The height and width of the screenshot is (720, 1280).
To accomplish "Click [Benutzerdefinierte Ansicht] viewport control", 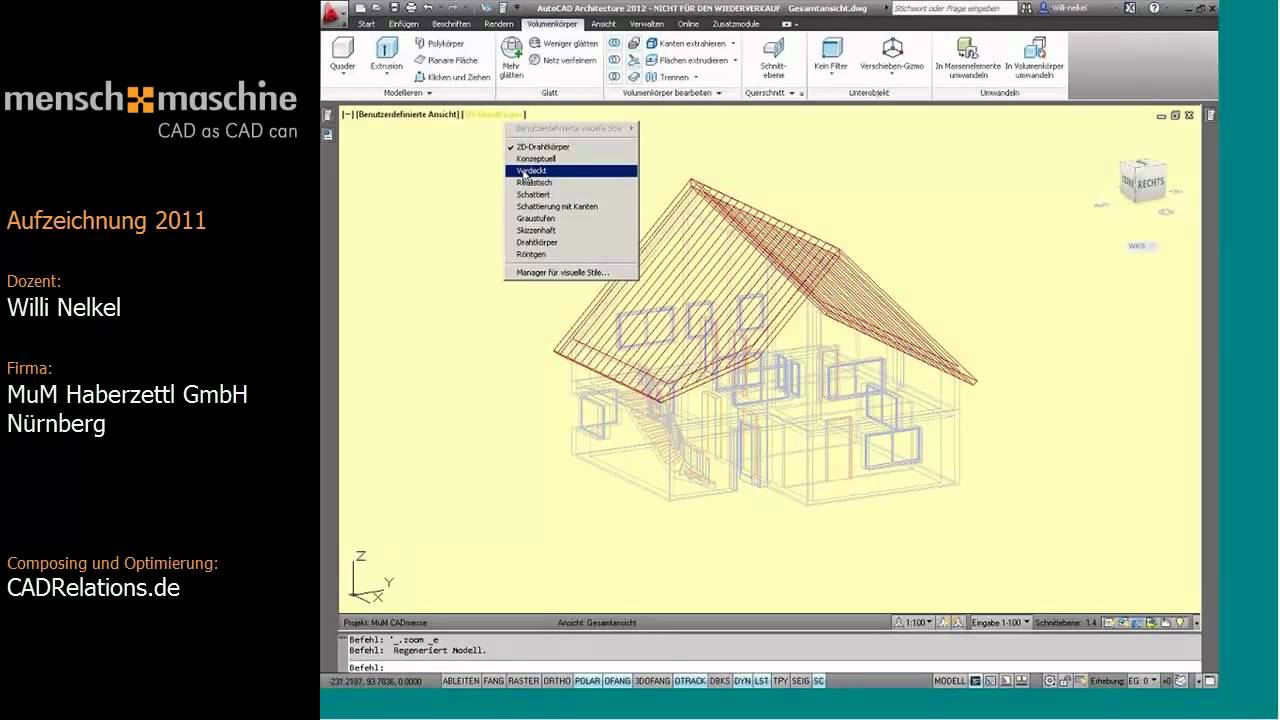I will tap(408, 115).
